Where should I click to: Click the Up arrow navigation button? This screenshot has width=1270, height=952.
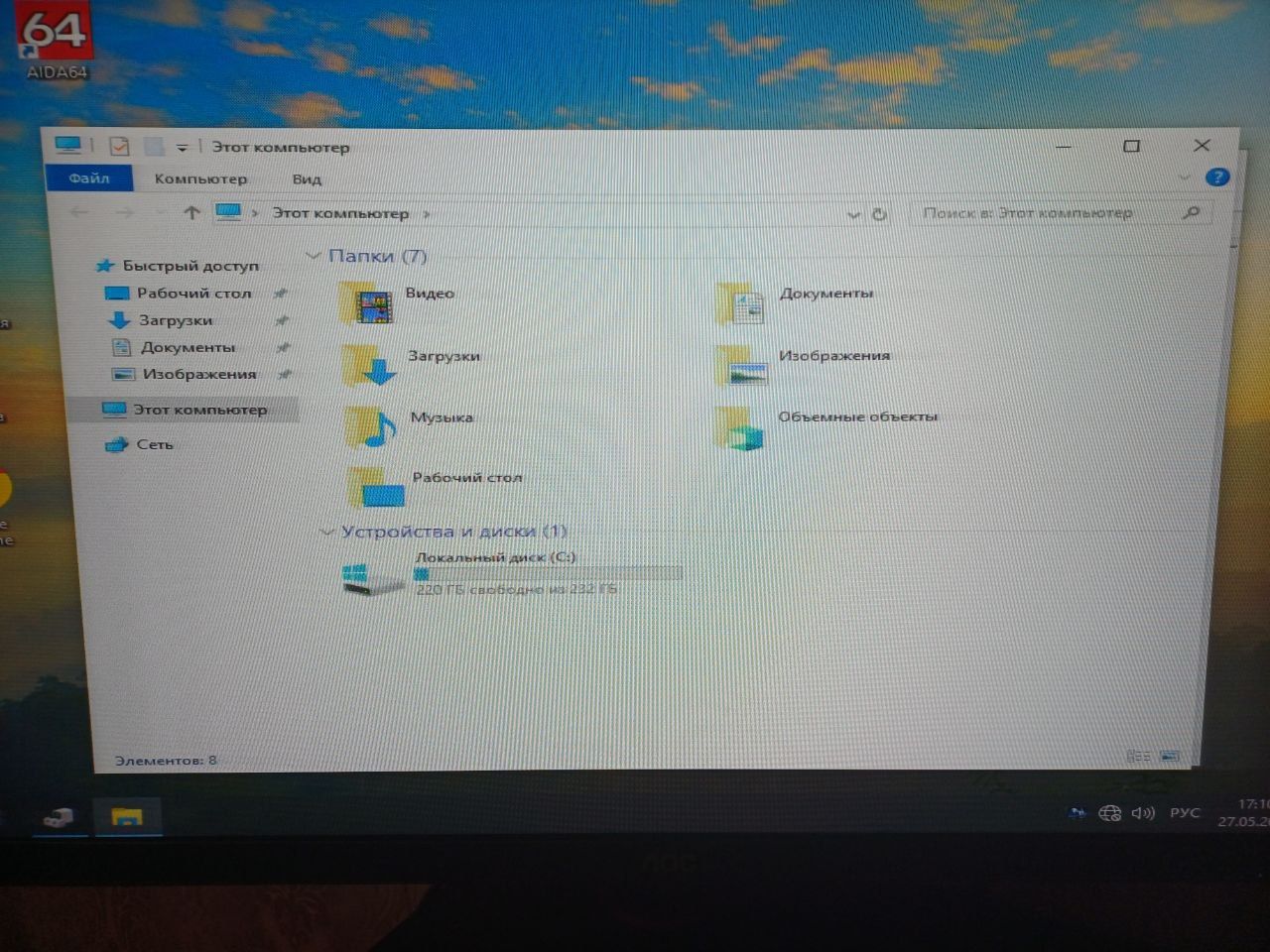[x=191, y=212]
